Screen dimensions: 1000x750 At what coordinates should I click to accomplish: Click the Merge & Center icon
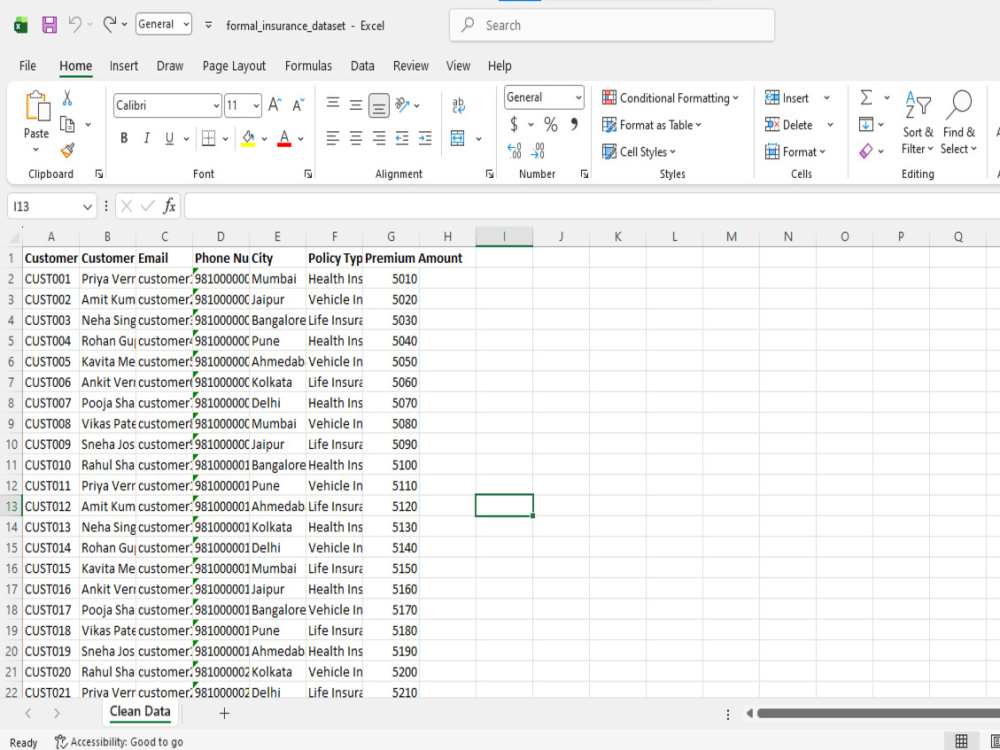[458, 138]
